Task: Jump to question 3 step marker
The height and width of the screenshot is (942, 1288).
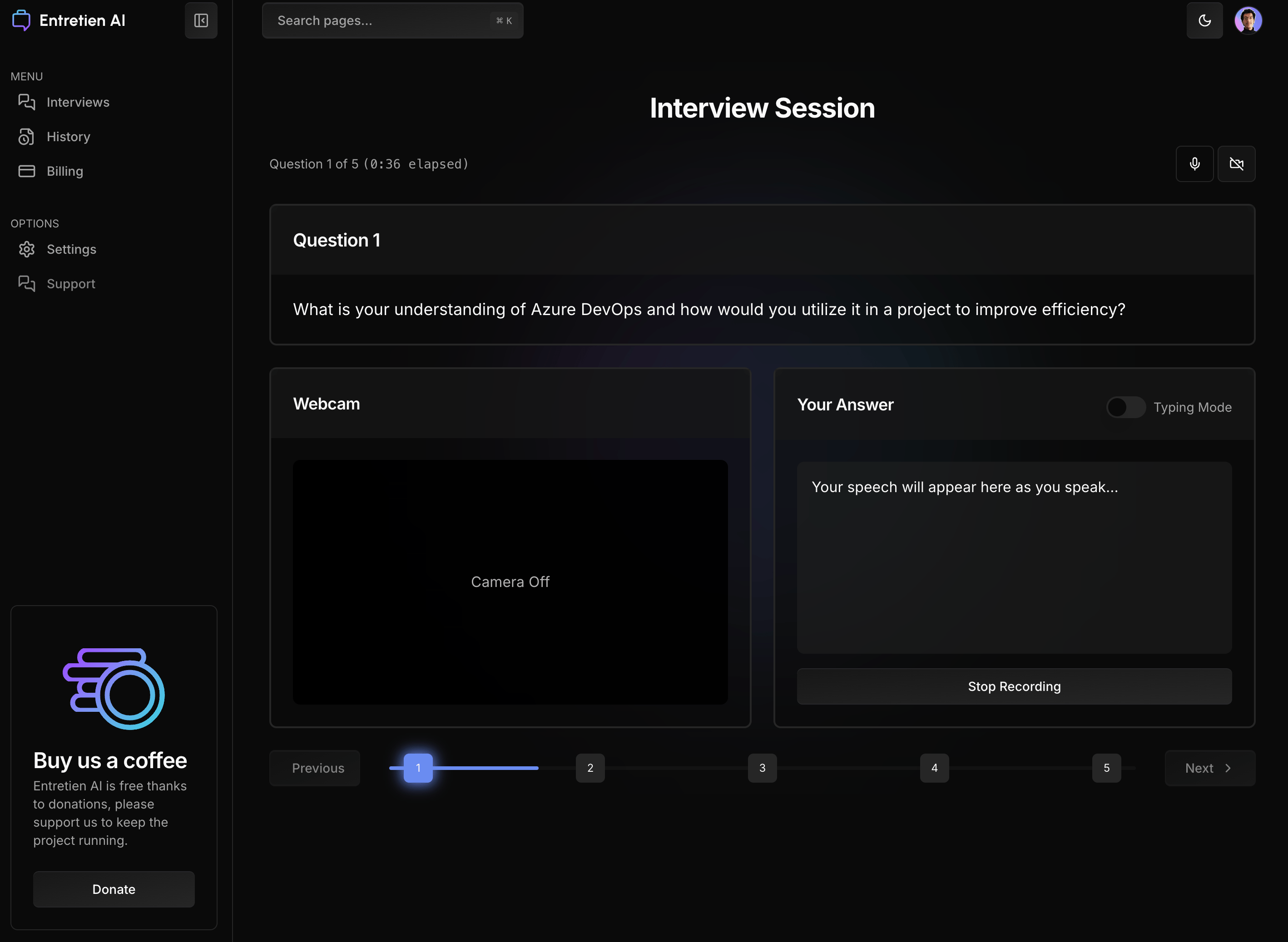Action: (762, 768)
